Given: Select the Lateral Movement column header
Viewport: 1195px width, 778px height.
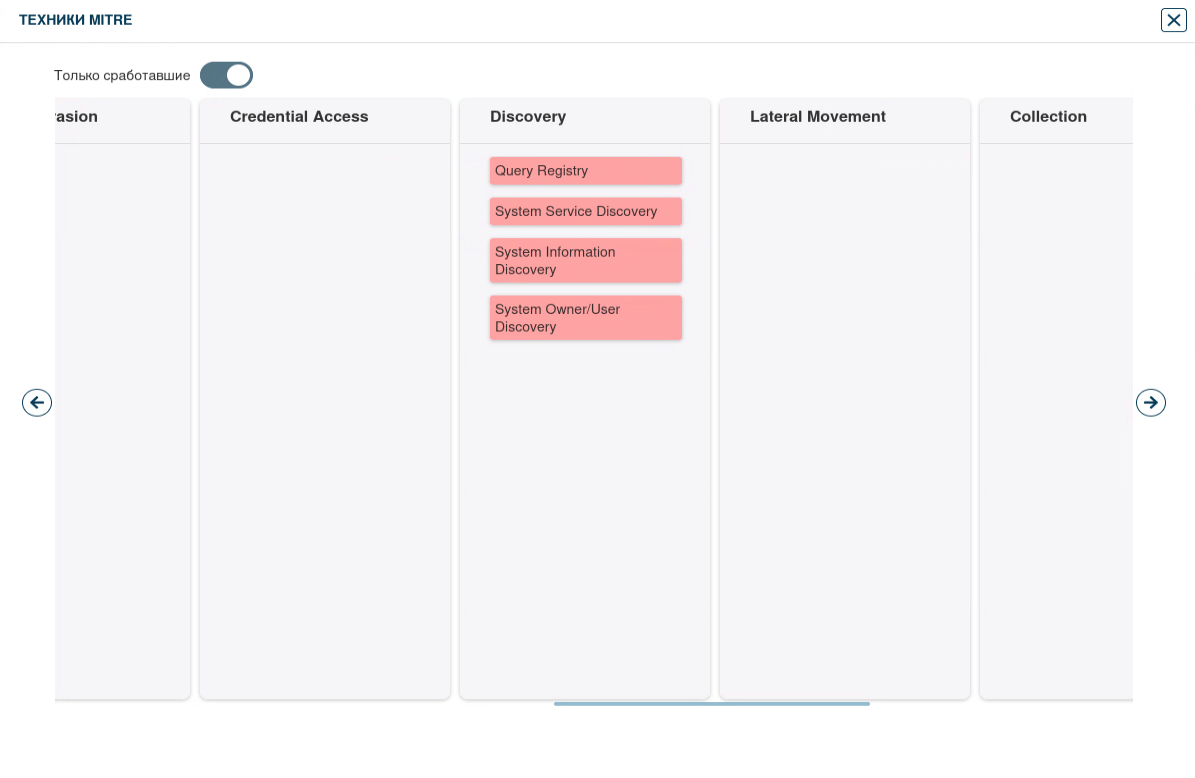Looking at the screenshot, I should 817,117.
